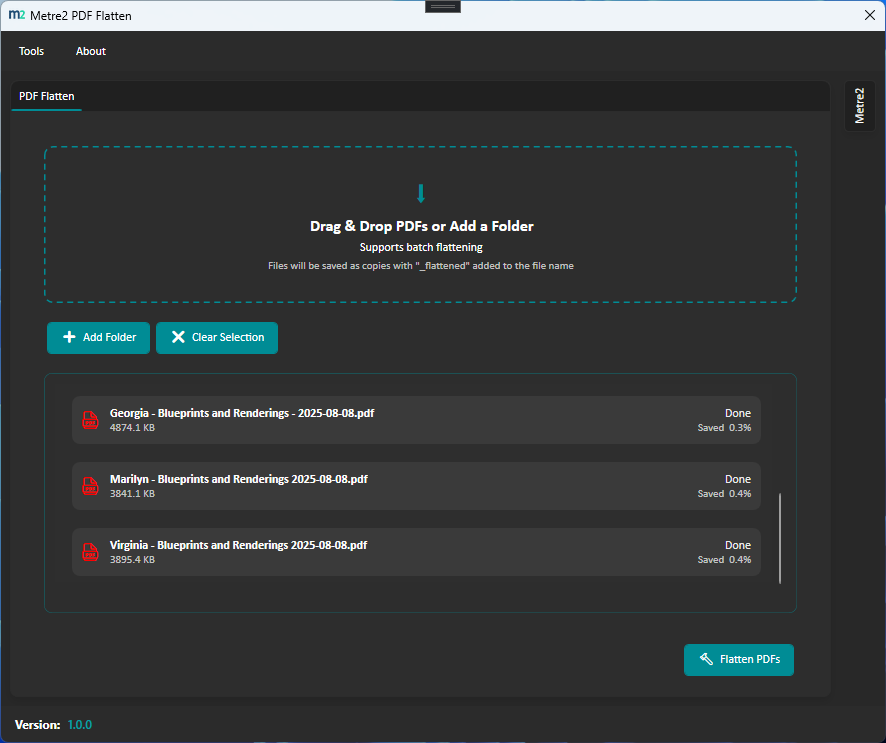
Task: Click the brush icon on Flatten PDFs button
Action: click(x=705, y=660)
